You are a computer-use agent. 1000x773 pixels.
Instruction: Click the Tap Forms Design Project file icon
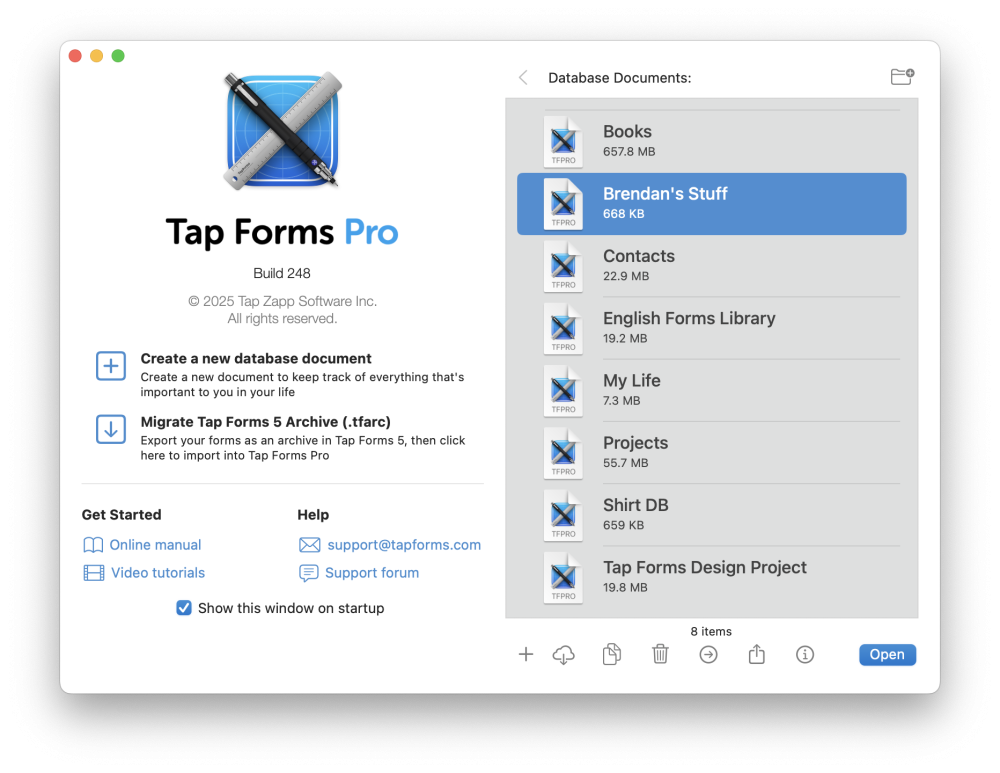tap(563, 577)
